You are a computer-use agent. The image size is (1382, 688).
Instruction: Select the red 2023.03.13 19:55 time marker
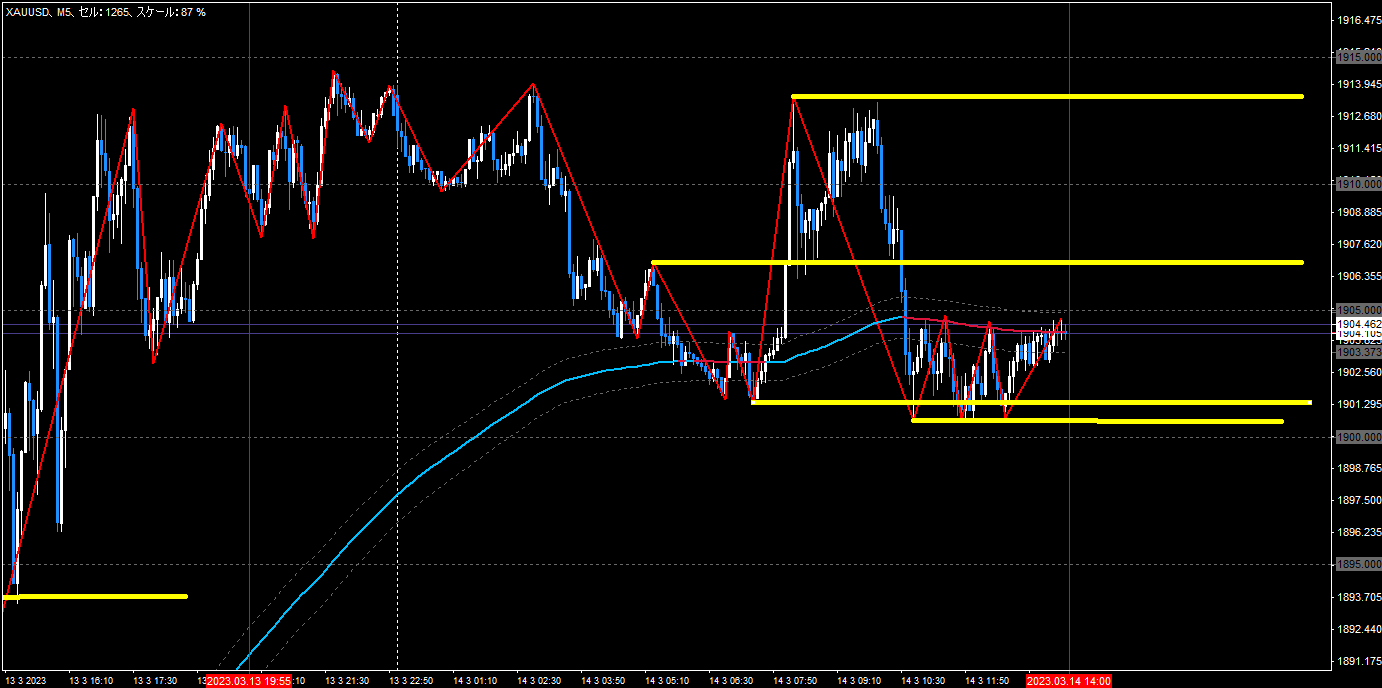click(249, 681)
